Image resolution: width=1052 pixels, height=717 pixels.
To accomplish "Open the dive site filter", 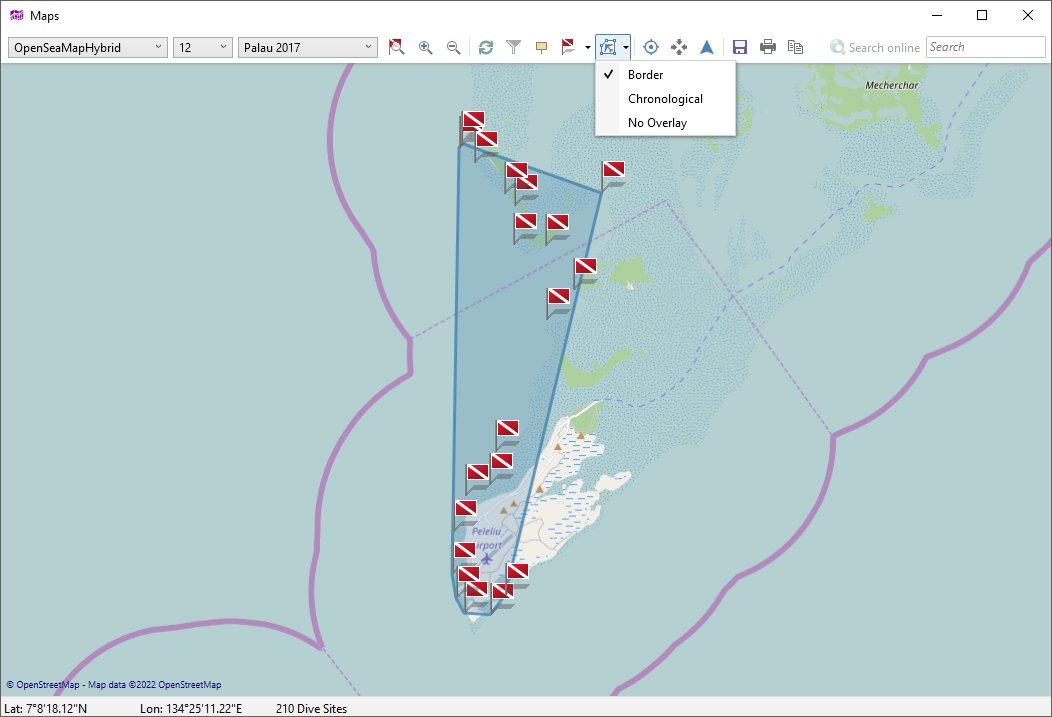I will pyautogui.click(x=514, y=46).
